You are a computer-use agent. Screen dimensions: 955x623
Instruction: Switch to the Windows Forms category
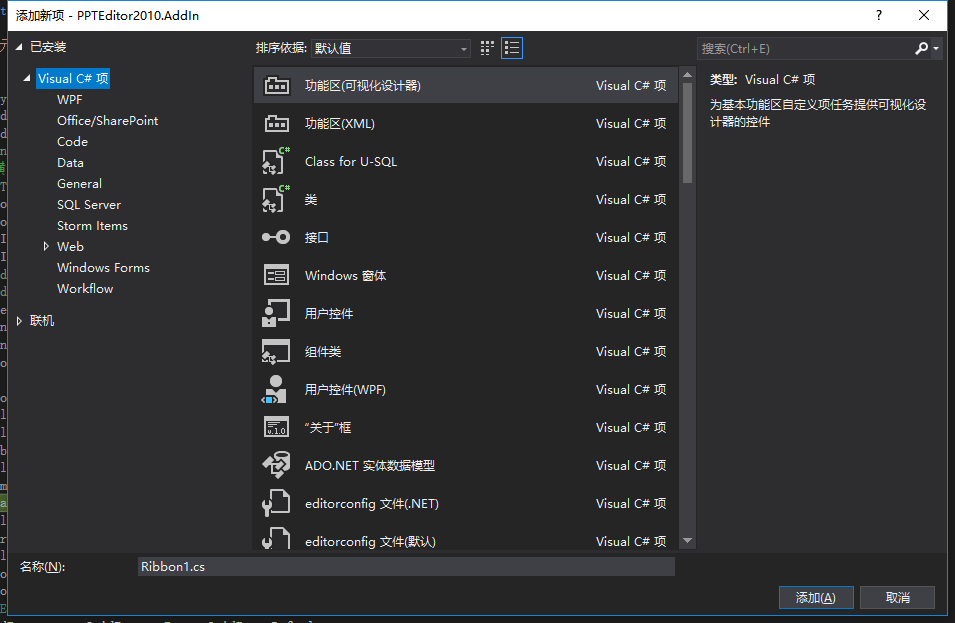[103, 267]
